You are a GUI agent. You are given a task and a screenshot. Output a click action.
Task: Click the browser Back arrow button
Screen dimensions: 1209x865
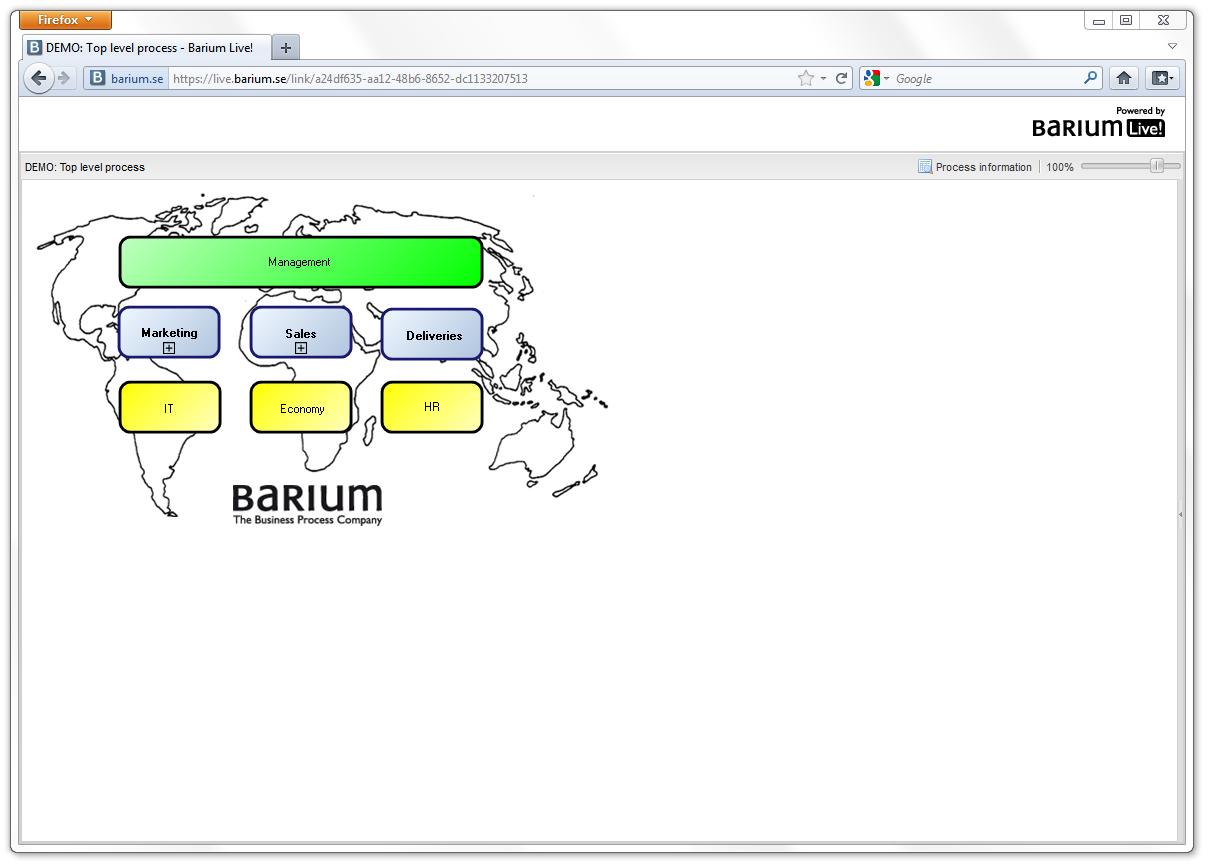point(38,78)
